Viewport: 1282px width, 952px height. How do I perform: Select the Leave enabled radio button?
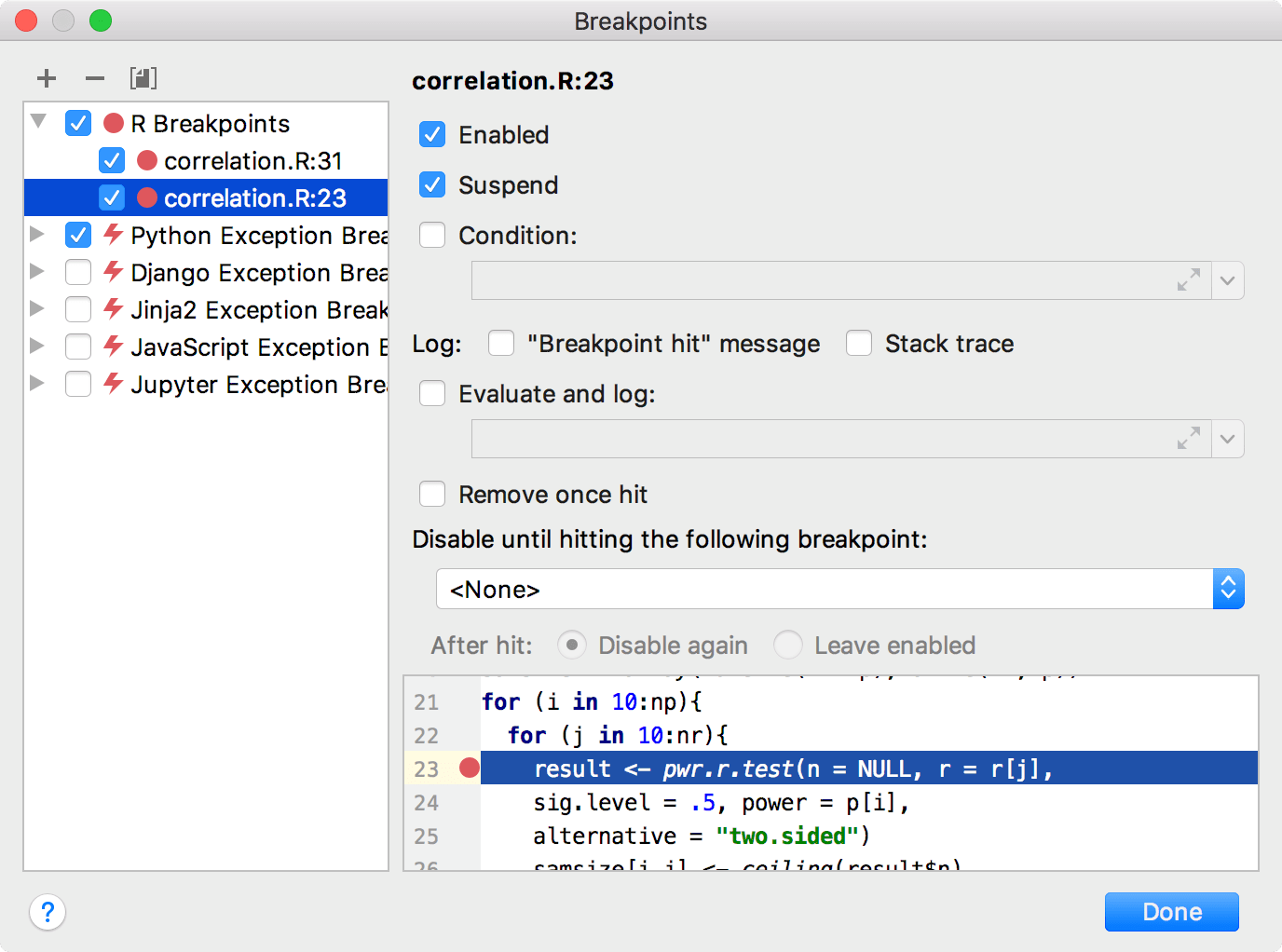(788, 645)
